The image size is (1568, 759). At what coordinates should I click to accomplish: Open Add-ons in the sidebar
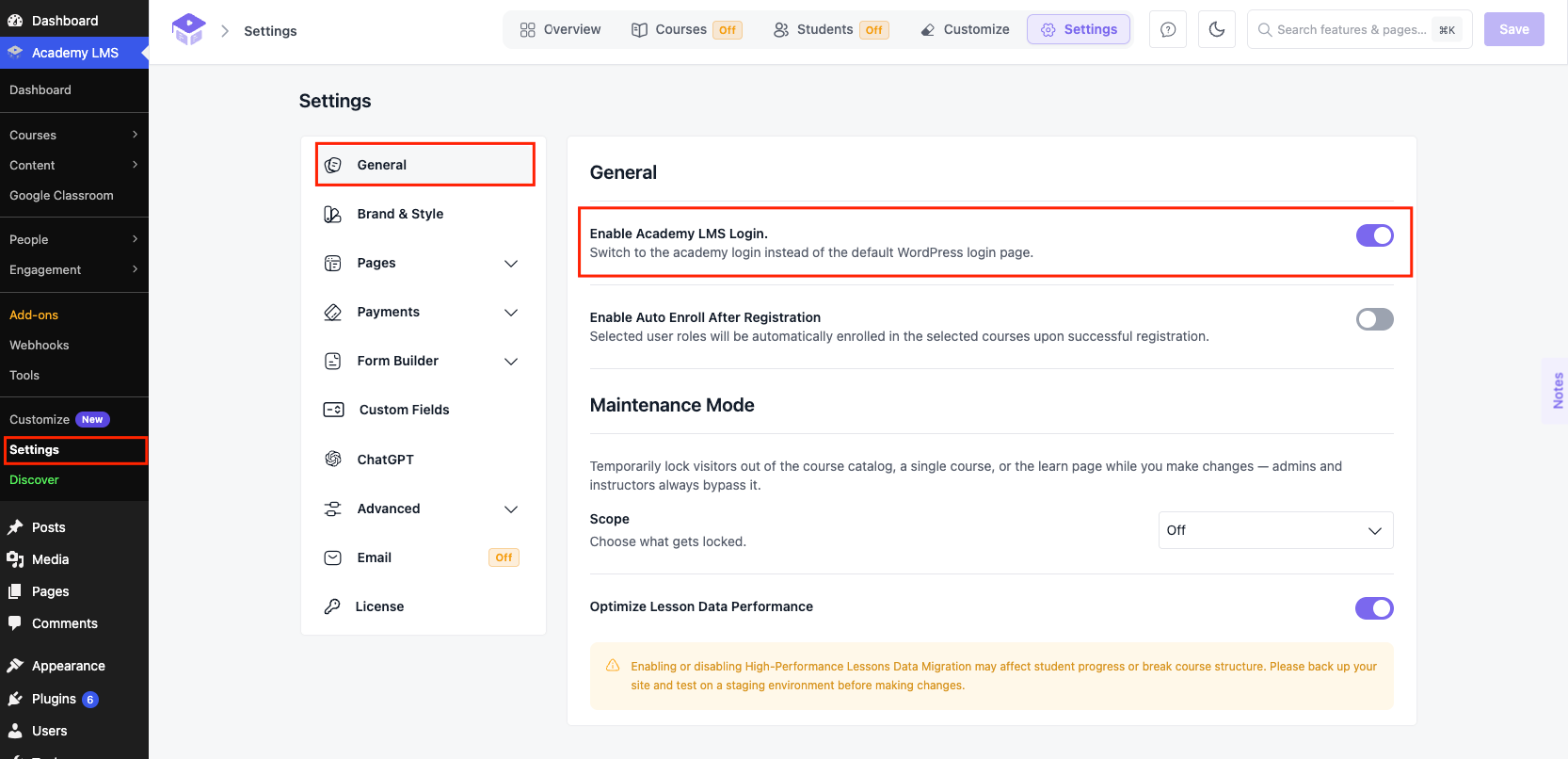[x=34, y=315]
